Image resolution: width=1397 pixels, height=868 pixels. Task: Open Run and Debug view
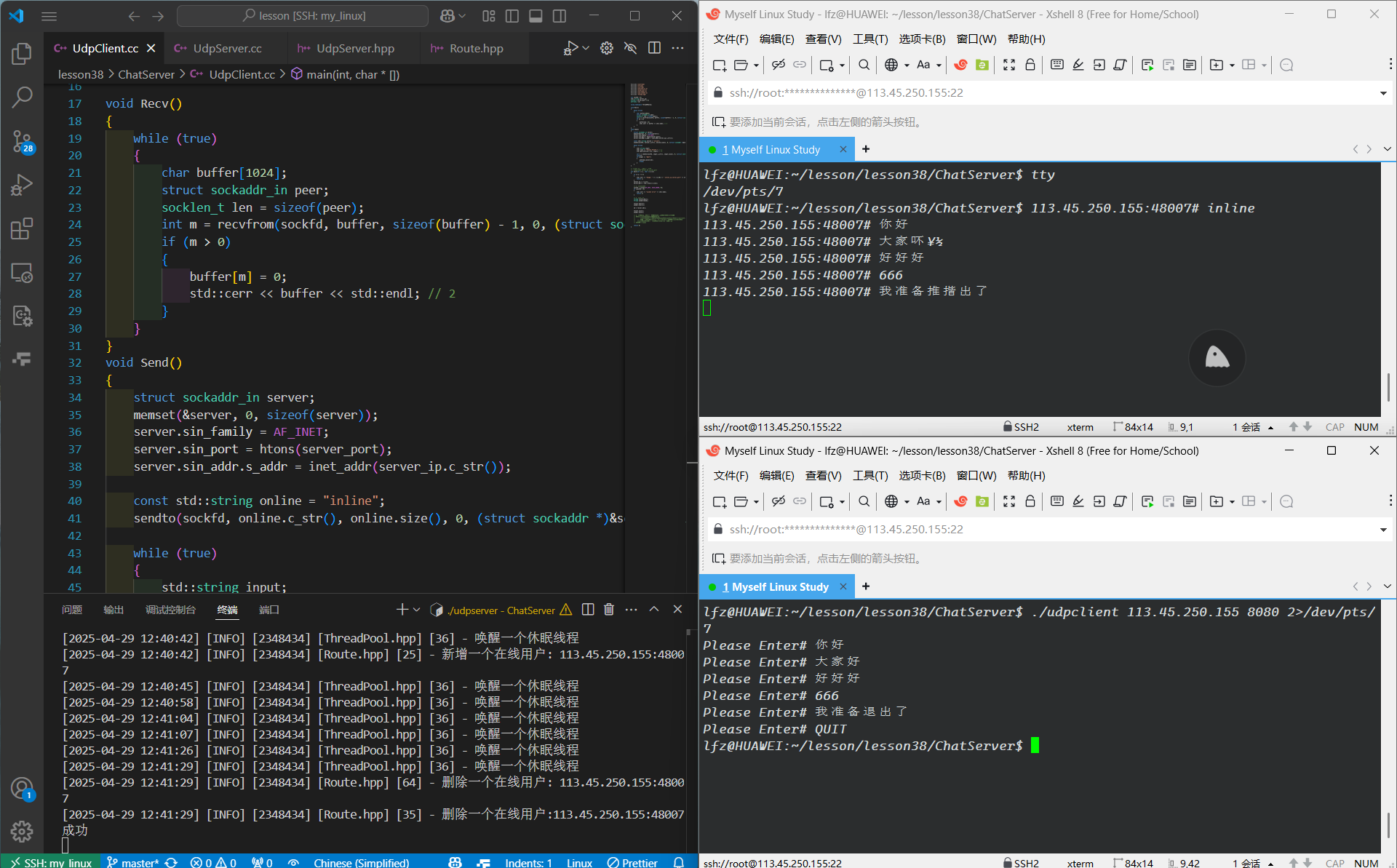(22, 185)
